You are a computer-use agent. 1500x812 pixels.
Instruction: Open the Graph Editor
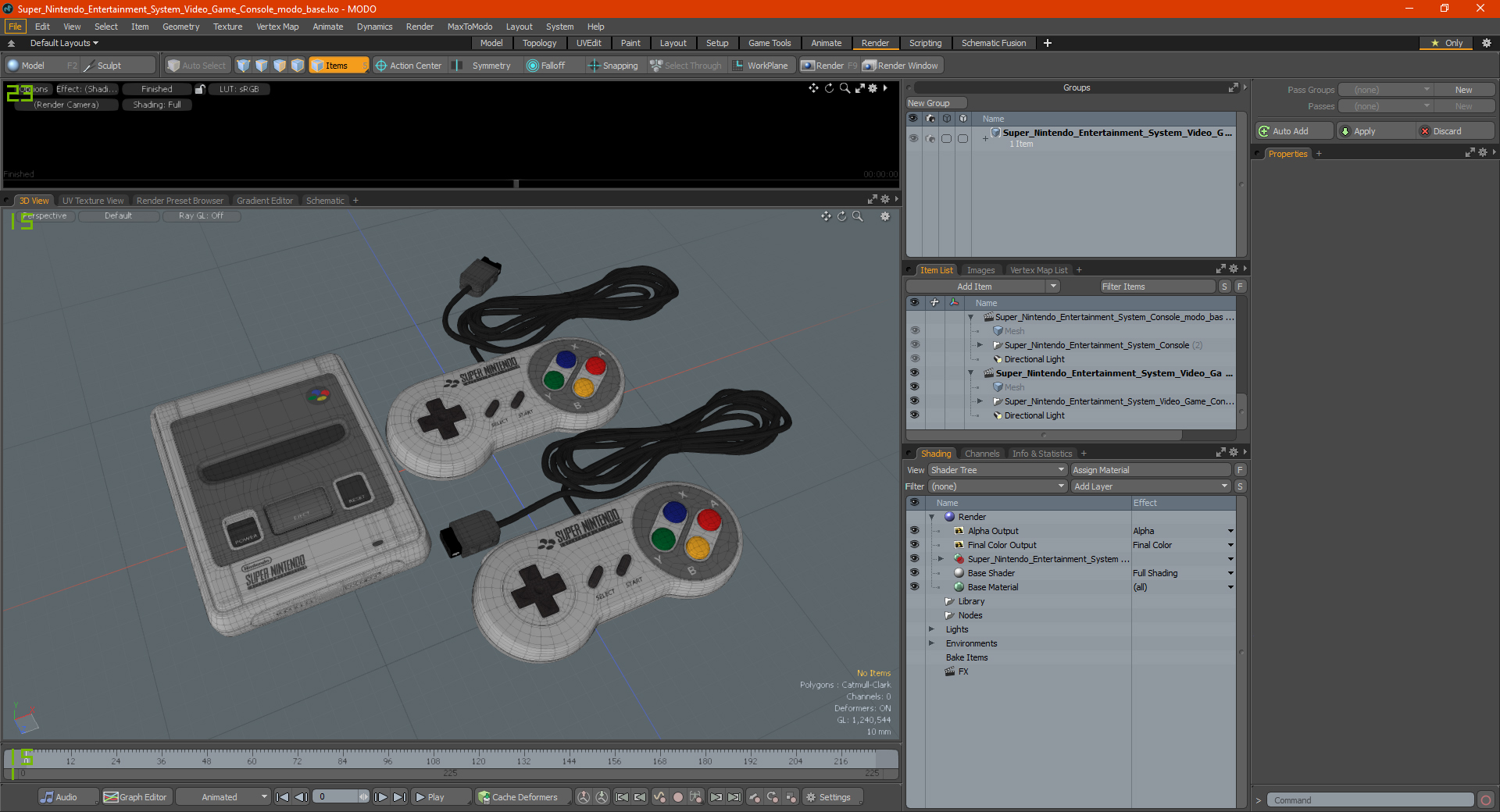click(x=135, y=797)
